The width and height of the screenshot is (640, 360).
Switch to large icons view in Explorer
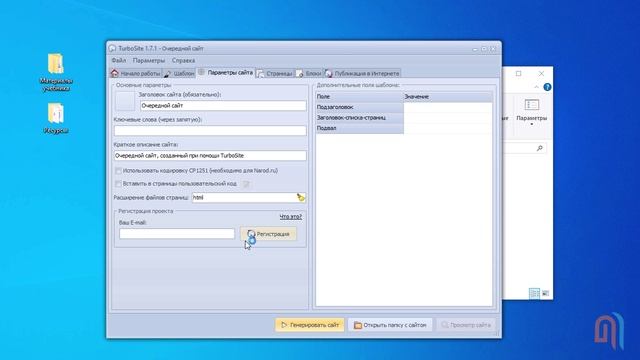545,293
